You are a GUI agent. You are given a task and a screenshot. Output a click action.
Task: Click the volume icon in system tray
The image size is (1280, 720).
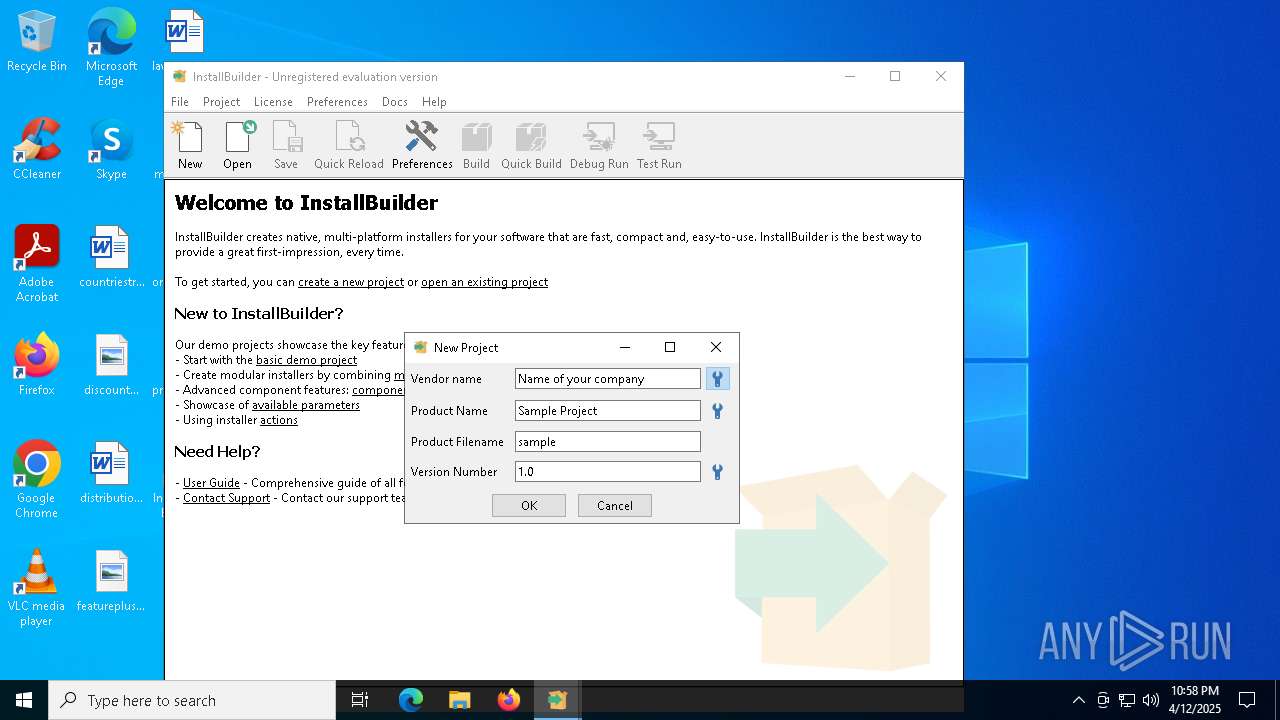[1151, 700]
